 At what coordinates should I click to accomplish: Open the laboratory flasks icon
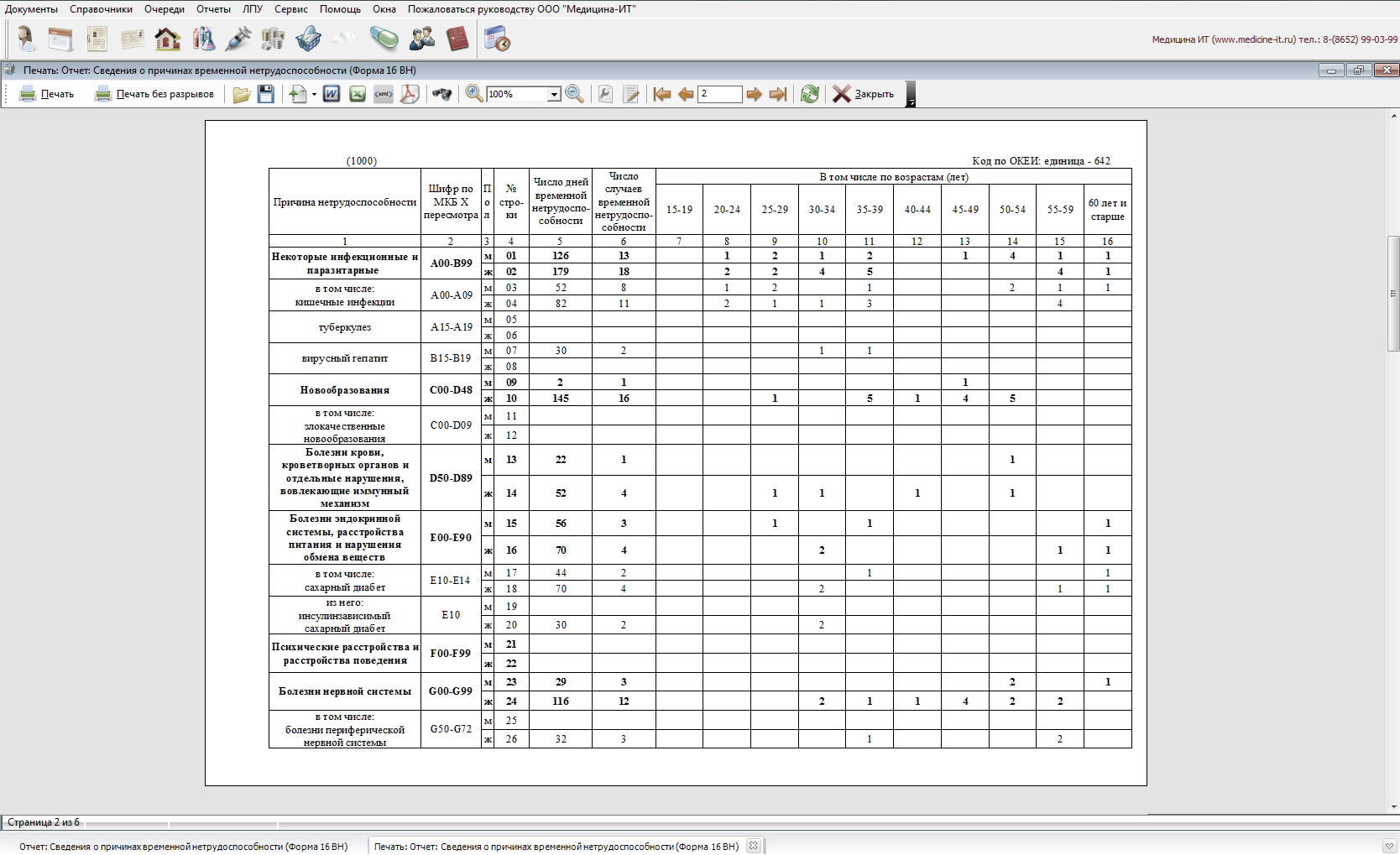(203, 39)
